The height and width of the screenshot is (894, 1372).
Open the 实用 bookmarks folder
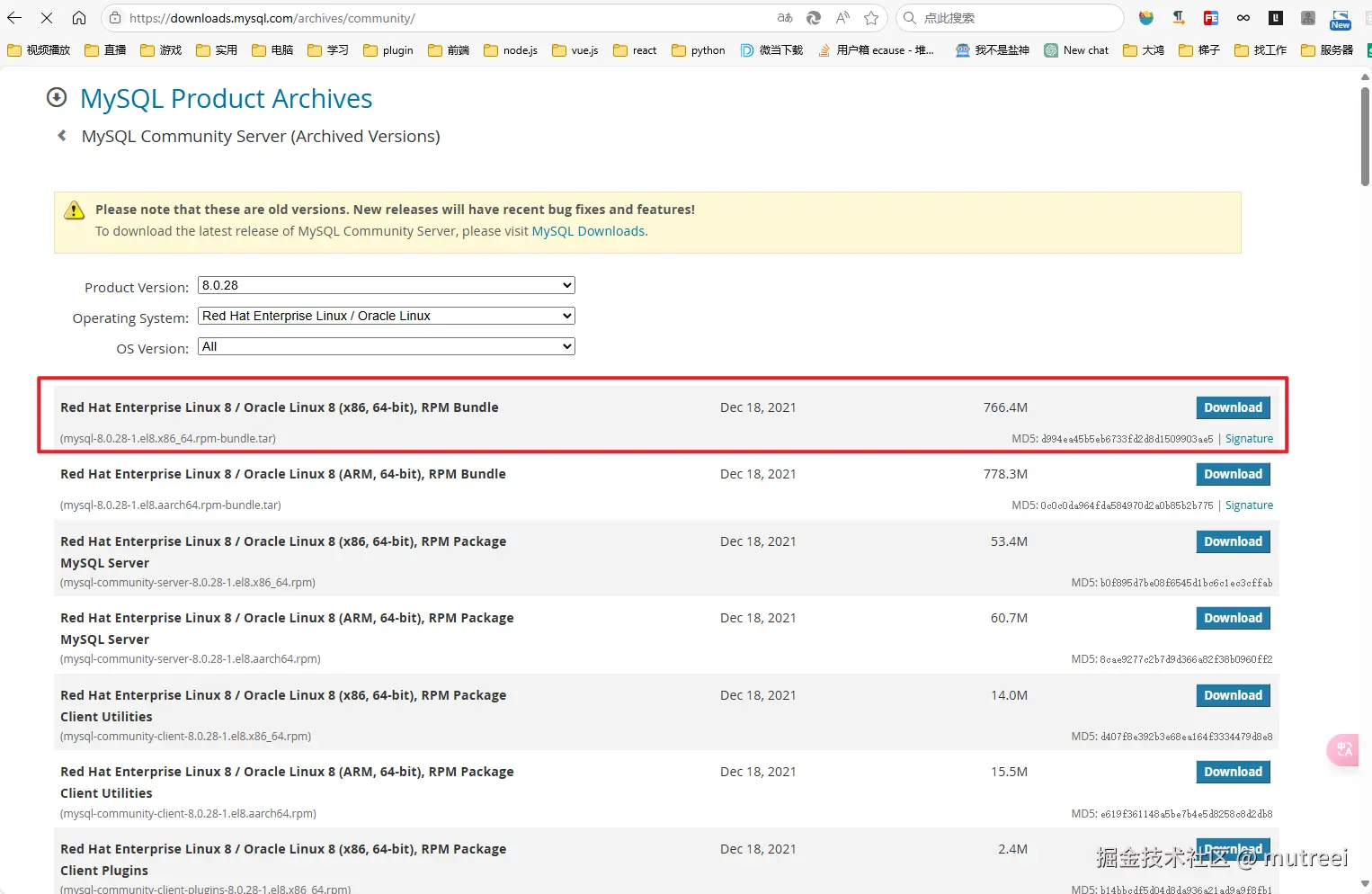[217, 50]
